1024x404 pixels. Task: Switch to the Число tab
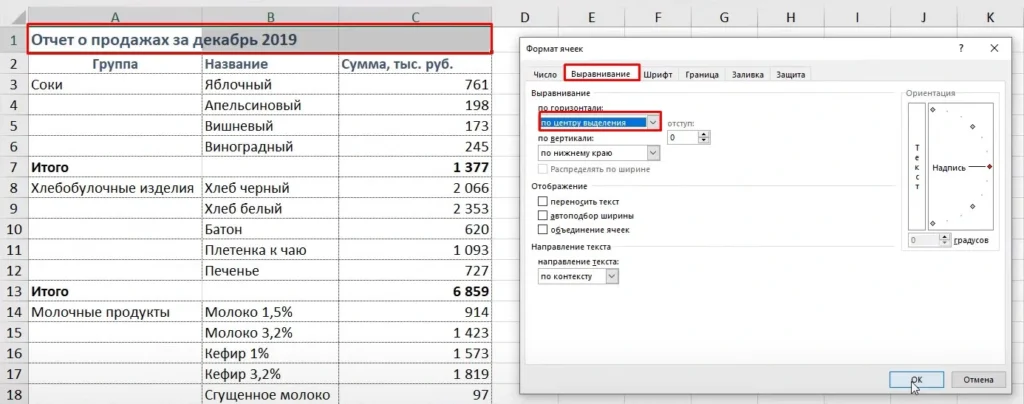point(545,74)
